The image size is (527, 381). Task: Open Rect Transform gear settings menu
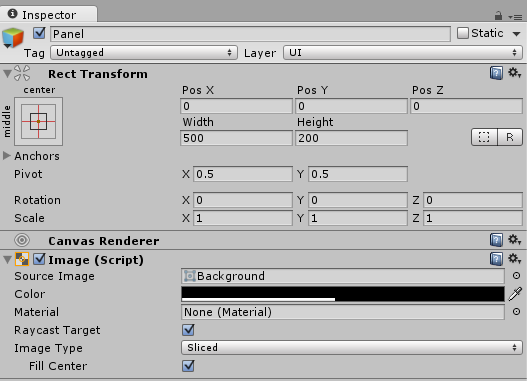(x=514, y=73)
